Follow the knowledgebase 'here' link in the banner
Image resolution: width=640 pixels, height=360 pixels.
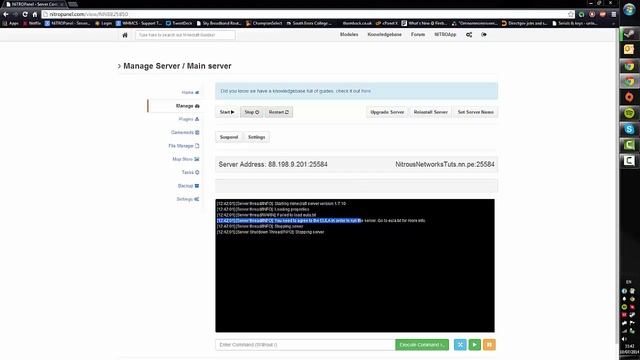point(366,91)
